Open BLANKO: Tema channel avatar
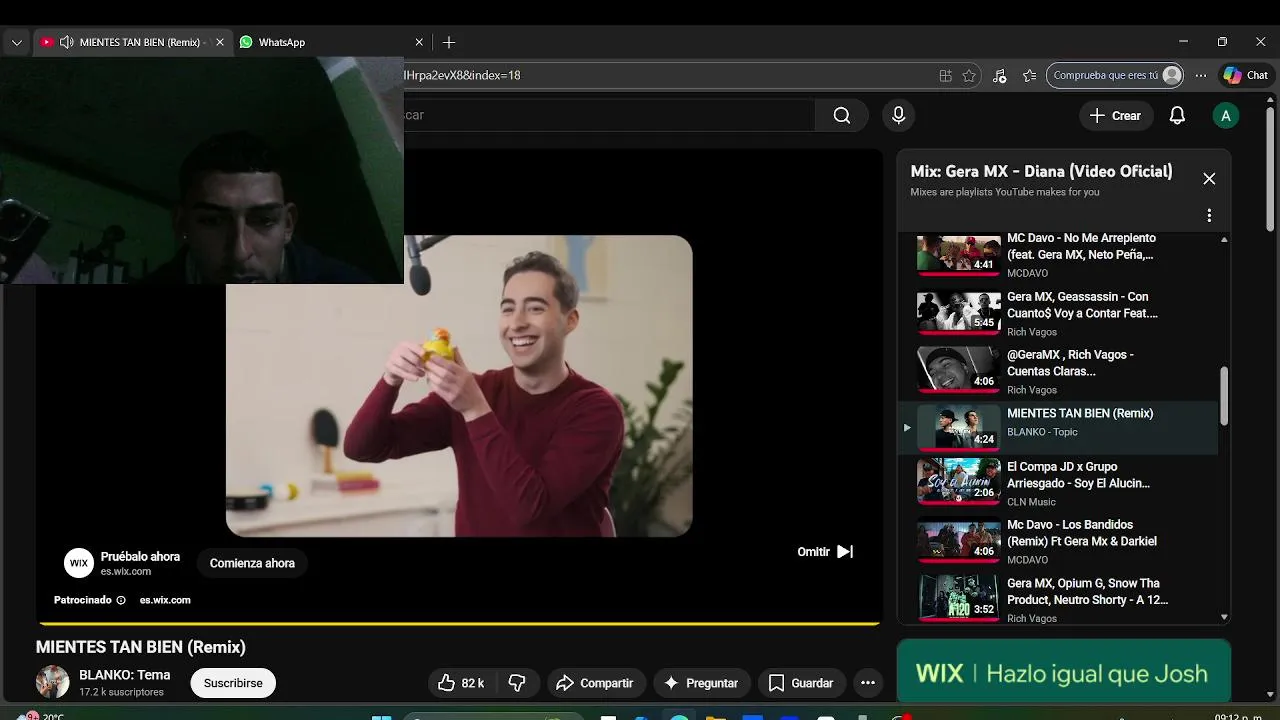The width and height of the screenshot is (1280, 720). click(53, 682)
